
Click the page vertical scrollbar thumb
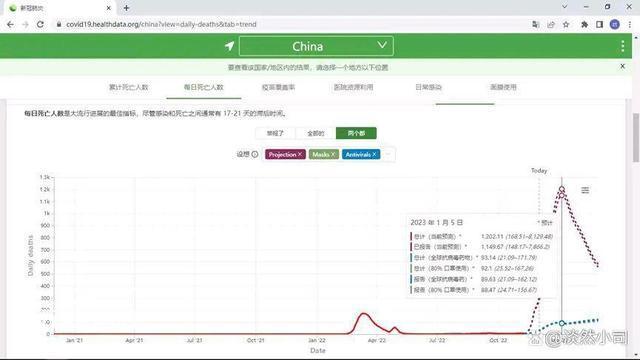pos(636,138)
